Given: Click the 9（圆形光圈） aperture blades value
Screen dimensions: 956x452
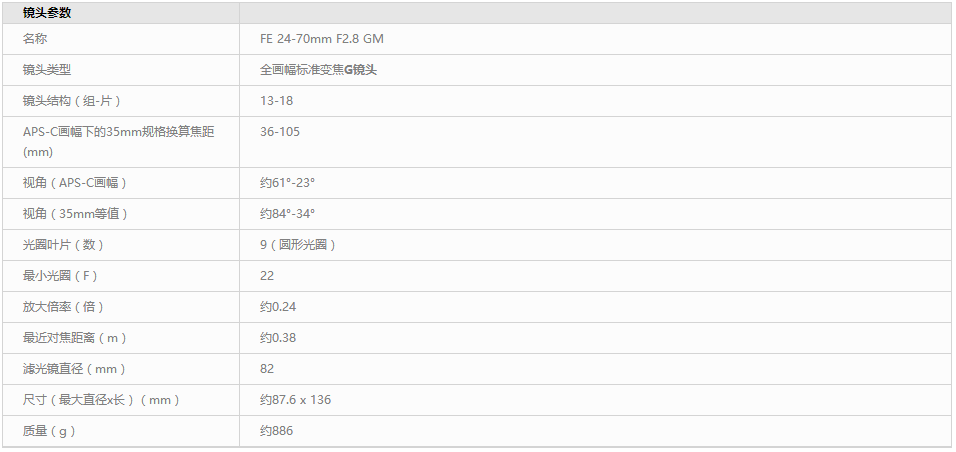Looking at the screenshot, I should (x=297, y=245).
